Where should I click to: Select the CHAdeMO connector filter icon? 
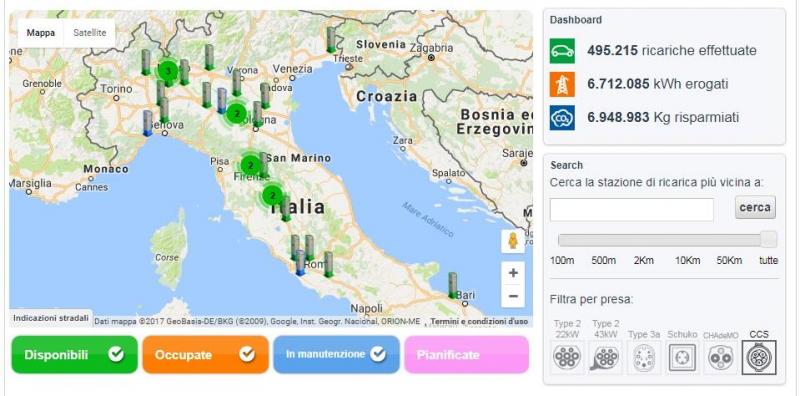coord(720,357)
